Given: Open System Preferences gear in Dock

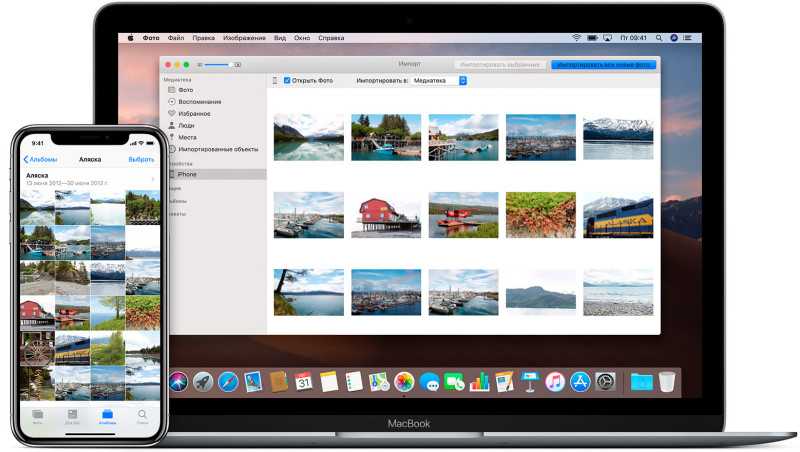Looking at the screenshot, I should tap(606, 382).
